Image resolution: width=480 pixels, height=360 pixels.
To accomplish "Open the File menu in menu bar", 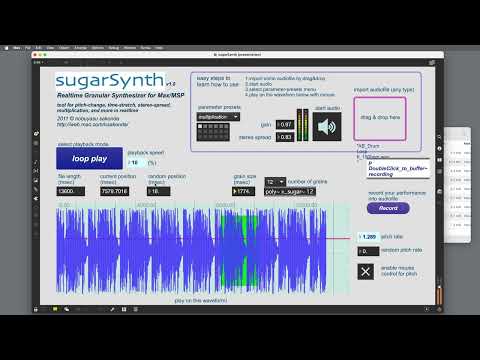I will click(28, 48).
